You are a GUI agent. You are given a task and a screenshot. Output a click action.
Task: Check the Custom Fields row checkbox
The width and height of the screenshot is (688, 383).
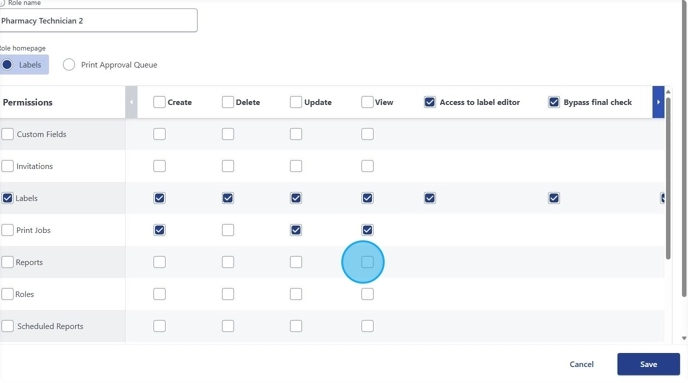click(7, 134)
